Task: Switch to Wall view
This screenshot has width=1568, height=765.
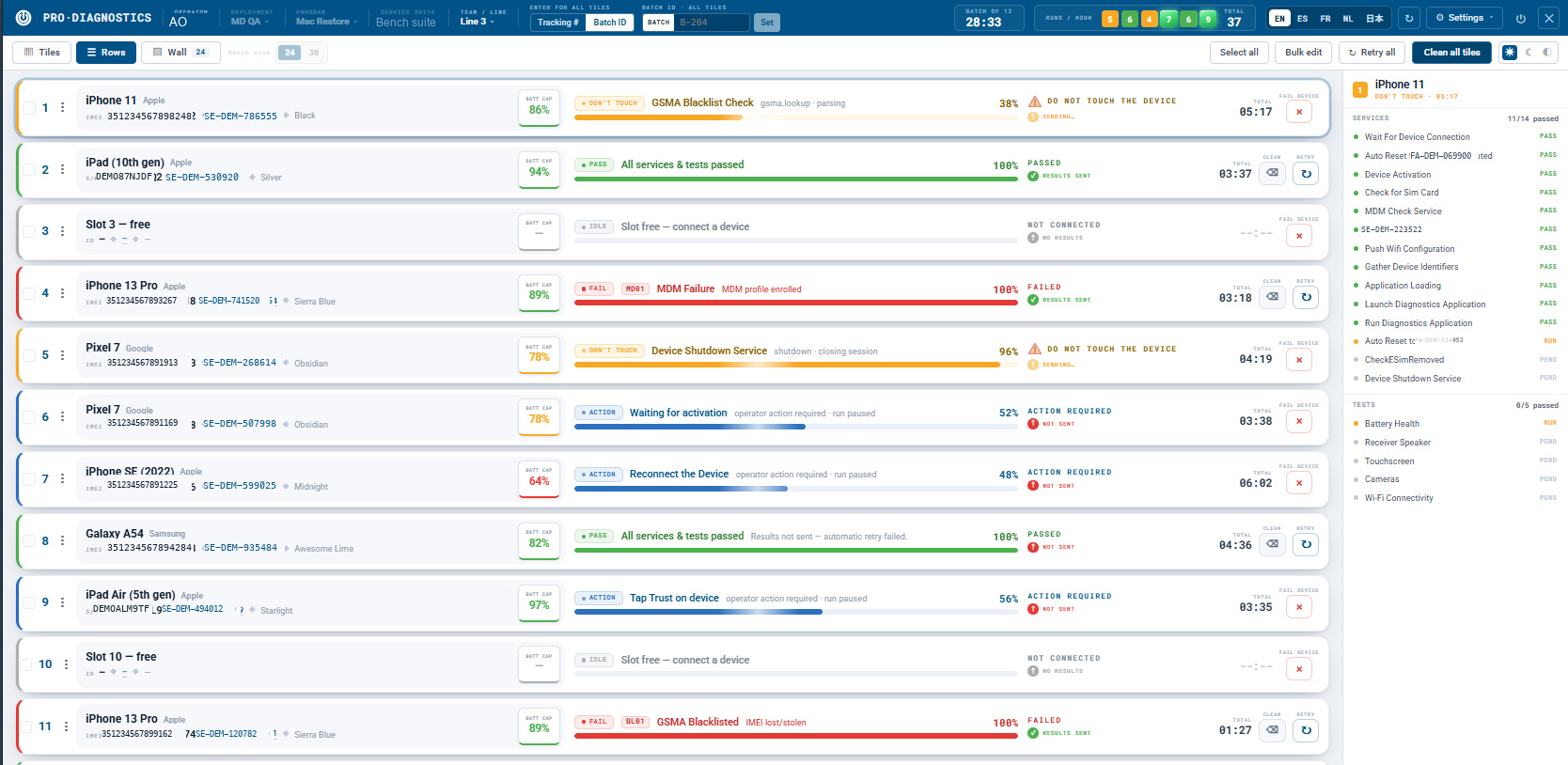Action: pyautogui.click(x=180, y=53)
